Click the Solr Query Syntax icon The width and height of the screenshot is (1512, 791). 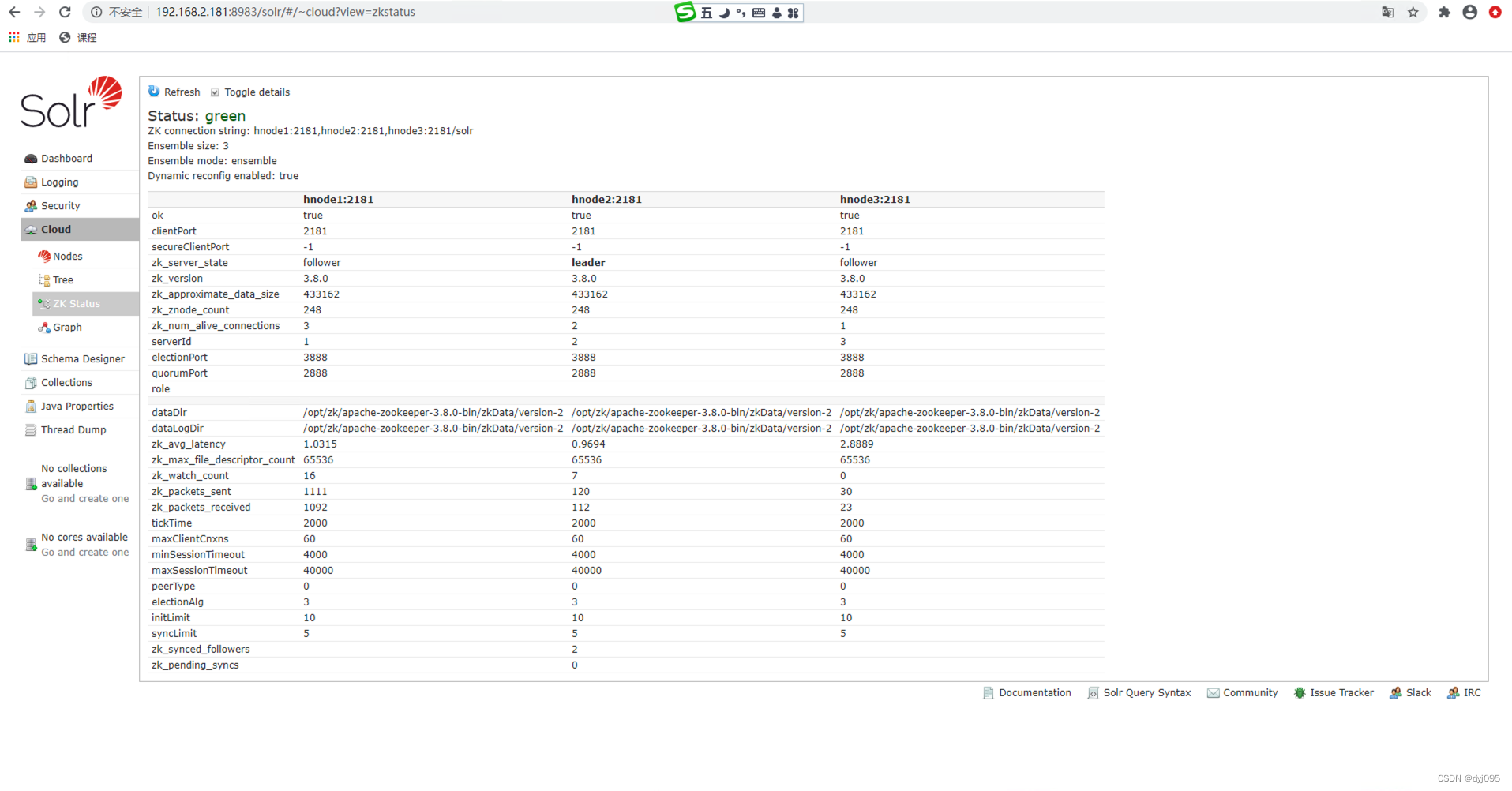(x=1093, y=693)
